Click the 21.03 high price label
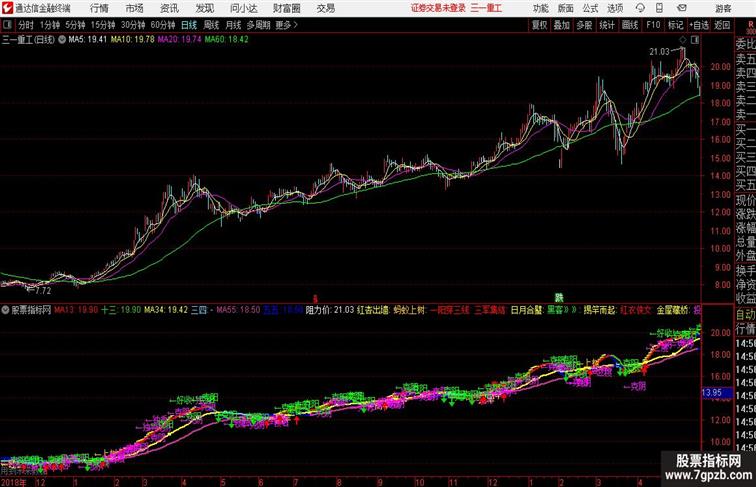 coord(659,52)
